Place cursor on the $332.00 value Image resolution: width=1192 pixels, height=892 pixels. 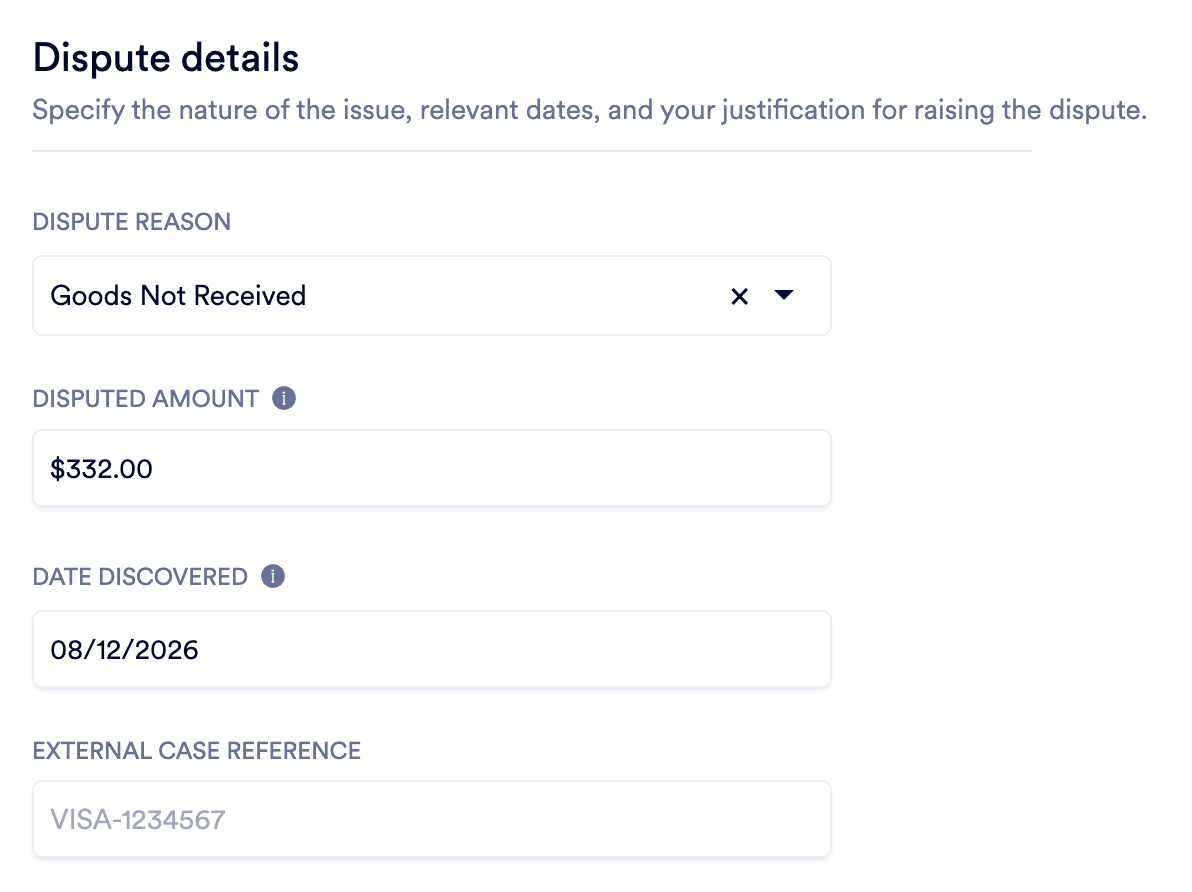pyautogui.click(x=102, y=468)
